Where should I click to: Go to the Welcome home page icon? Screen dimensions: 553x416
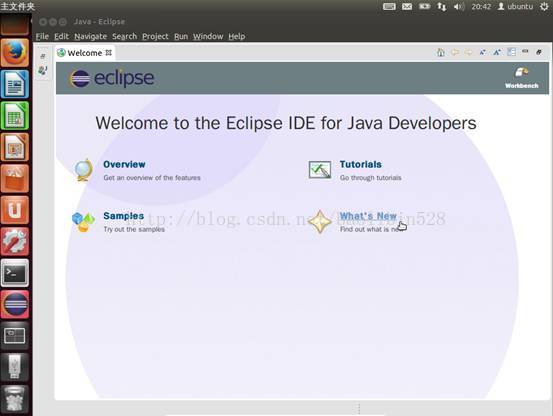(x=440, y=53)
